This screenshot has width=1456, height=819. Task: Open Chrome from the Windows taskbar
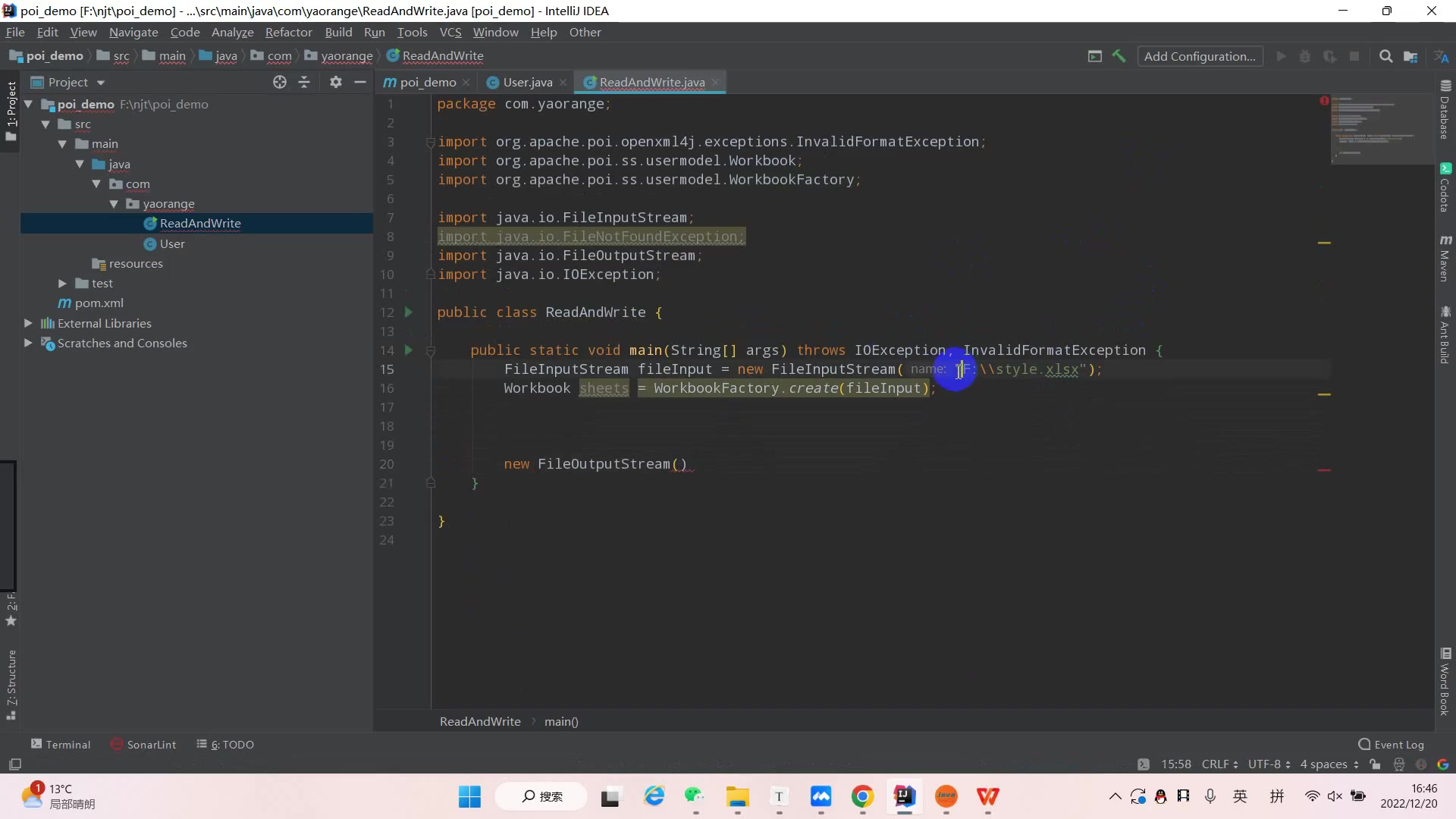click(862, 796)
